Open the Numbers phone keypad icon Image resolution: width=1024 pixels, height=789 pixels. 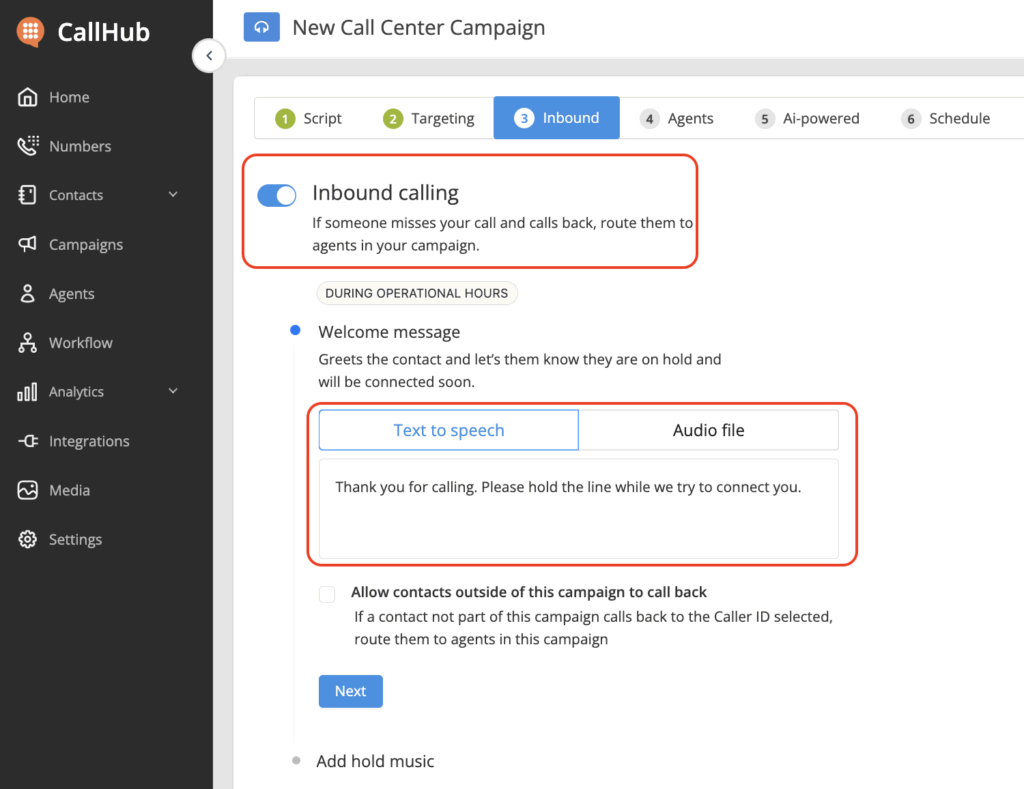tap(28, 146)
